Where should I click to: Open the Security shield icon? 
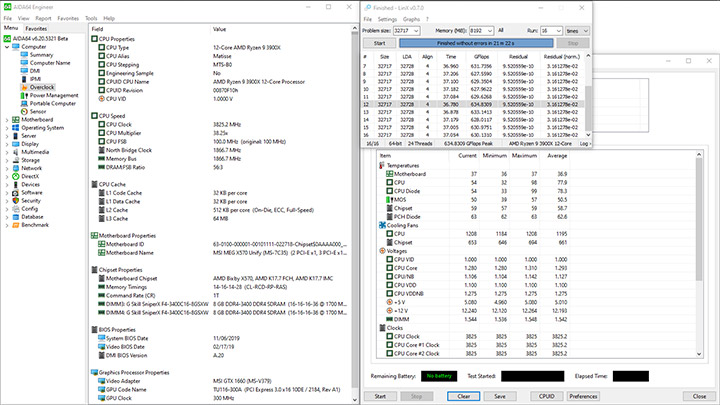[x=16, y=201]
